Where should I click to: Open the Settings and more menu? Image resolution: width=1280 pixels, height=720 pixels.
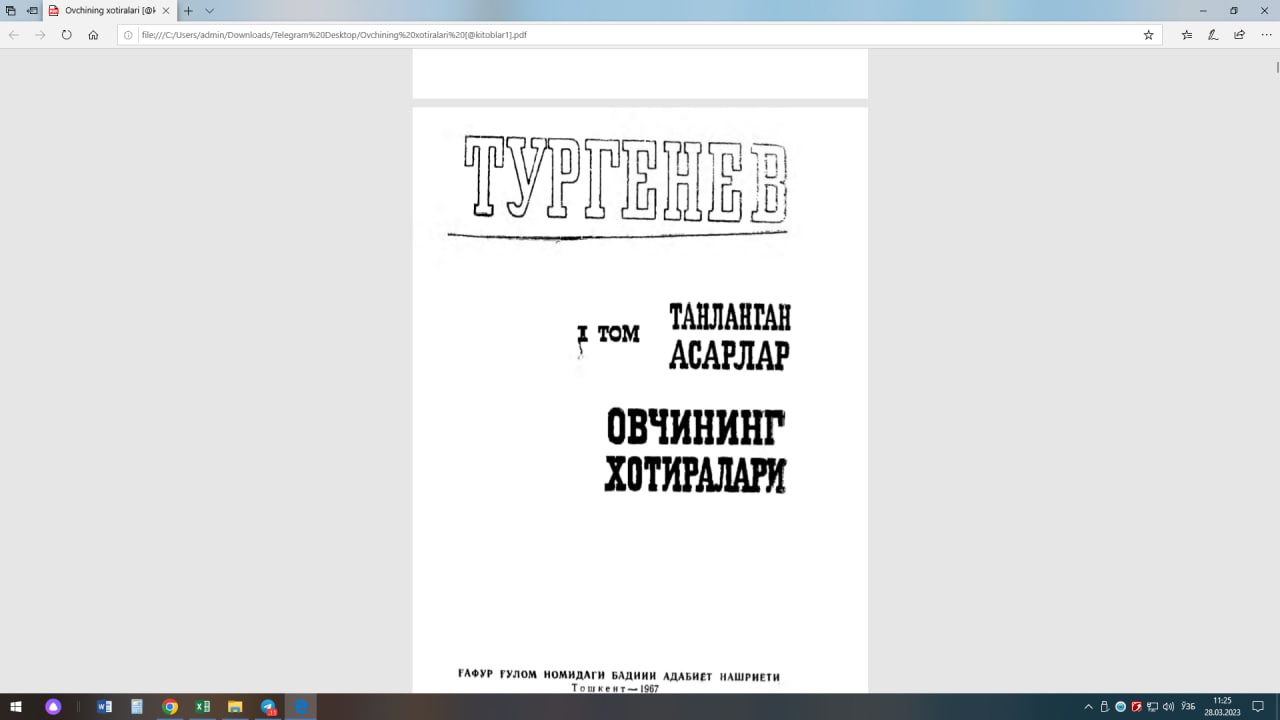click(x=1266, y=34)
